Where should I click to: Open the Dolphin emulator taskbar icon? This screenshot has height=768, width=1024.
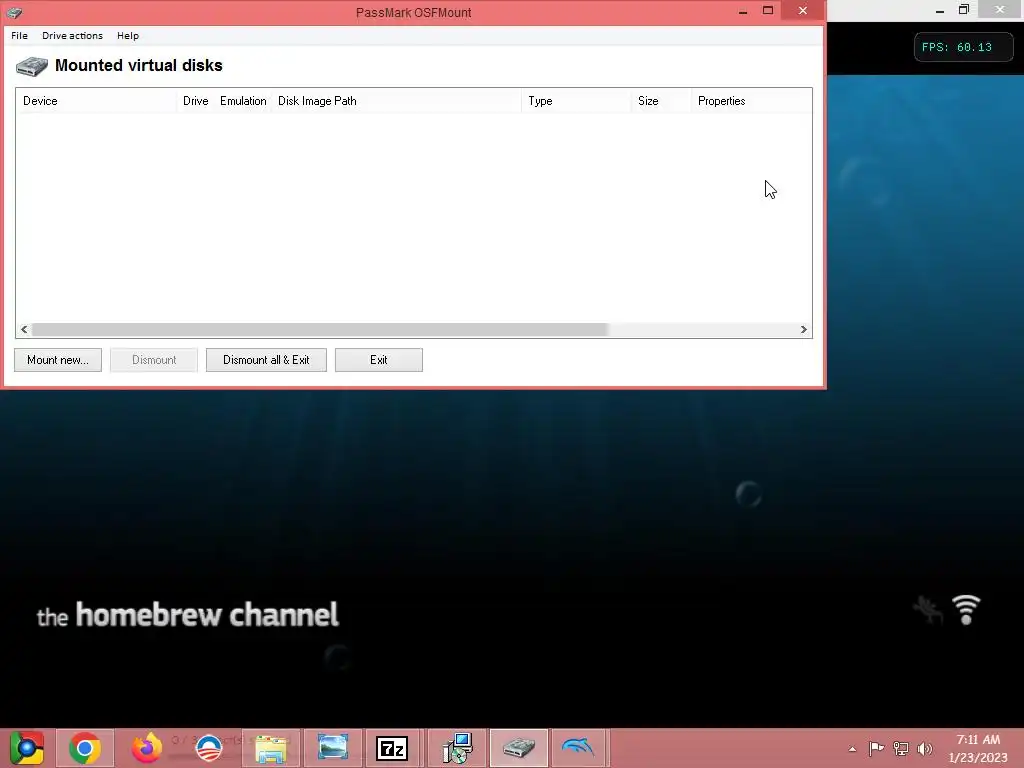578,748
